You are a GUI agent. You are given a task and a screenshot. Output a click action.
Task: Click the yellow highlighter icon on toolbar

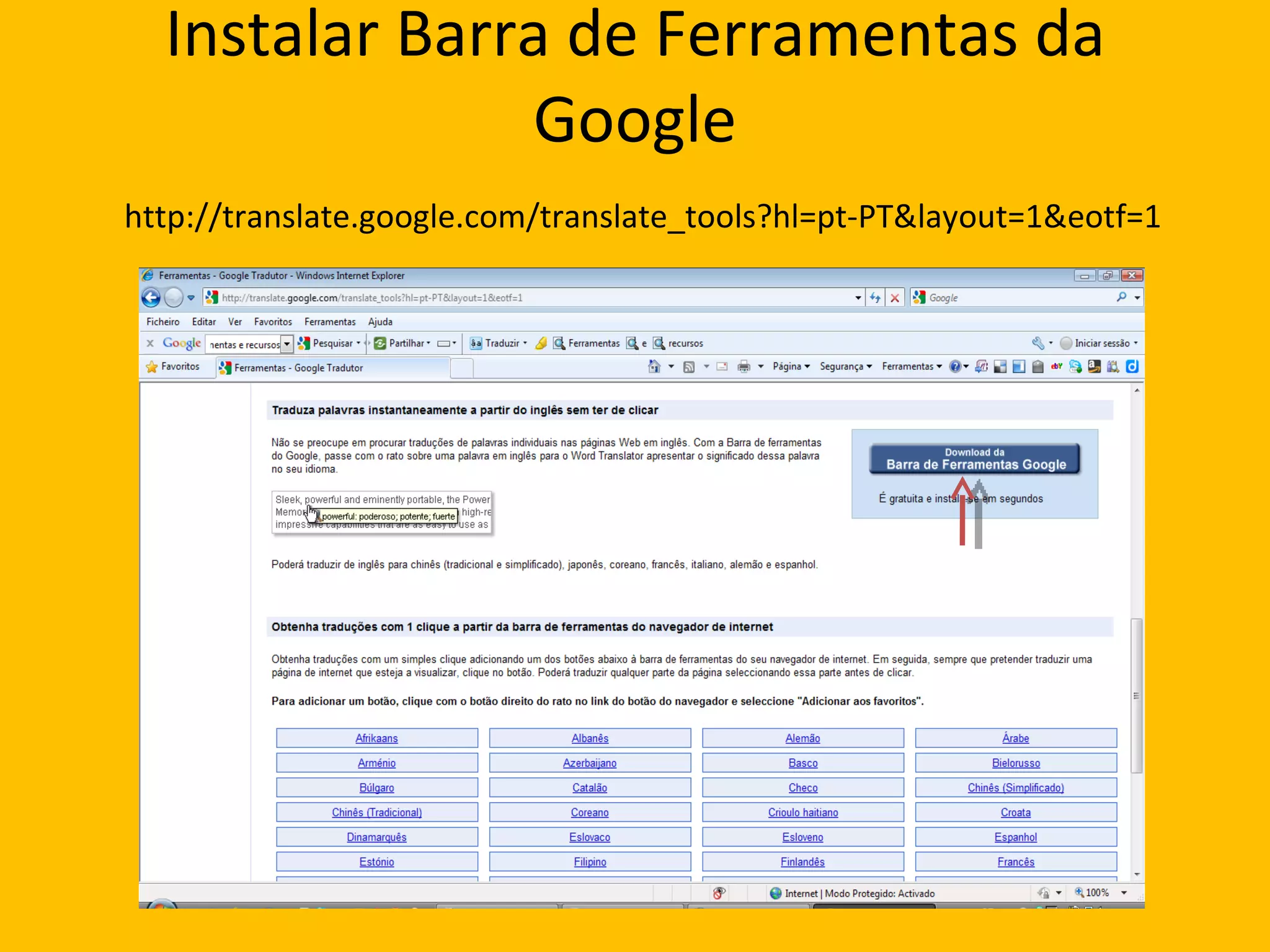coord(541,343)
